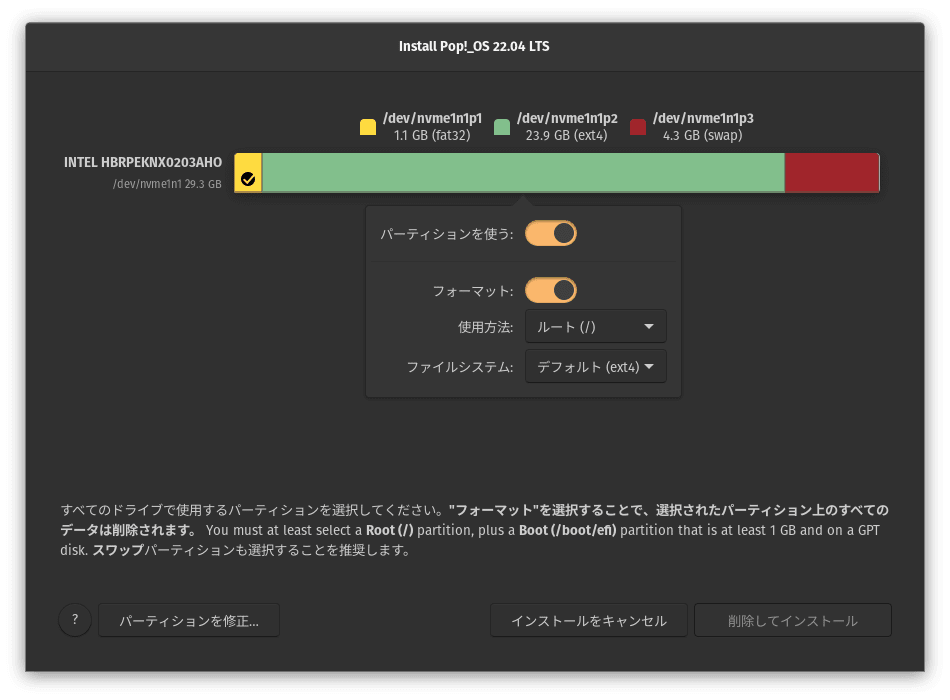The image size is (950, 700).
Task: Open the ファイルシステム dropdown showing デフォルト (ext4)
Action: click(x=596, y=367)
